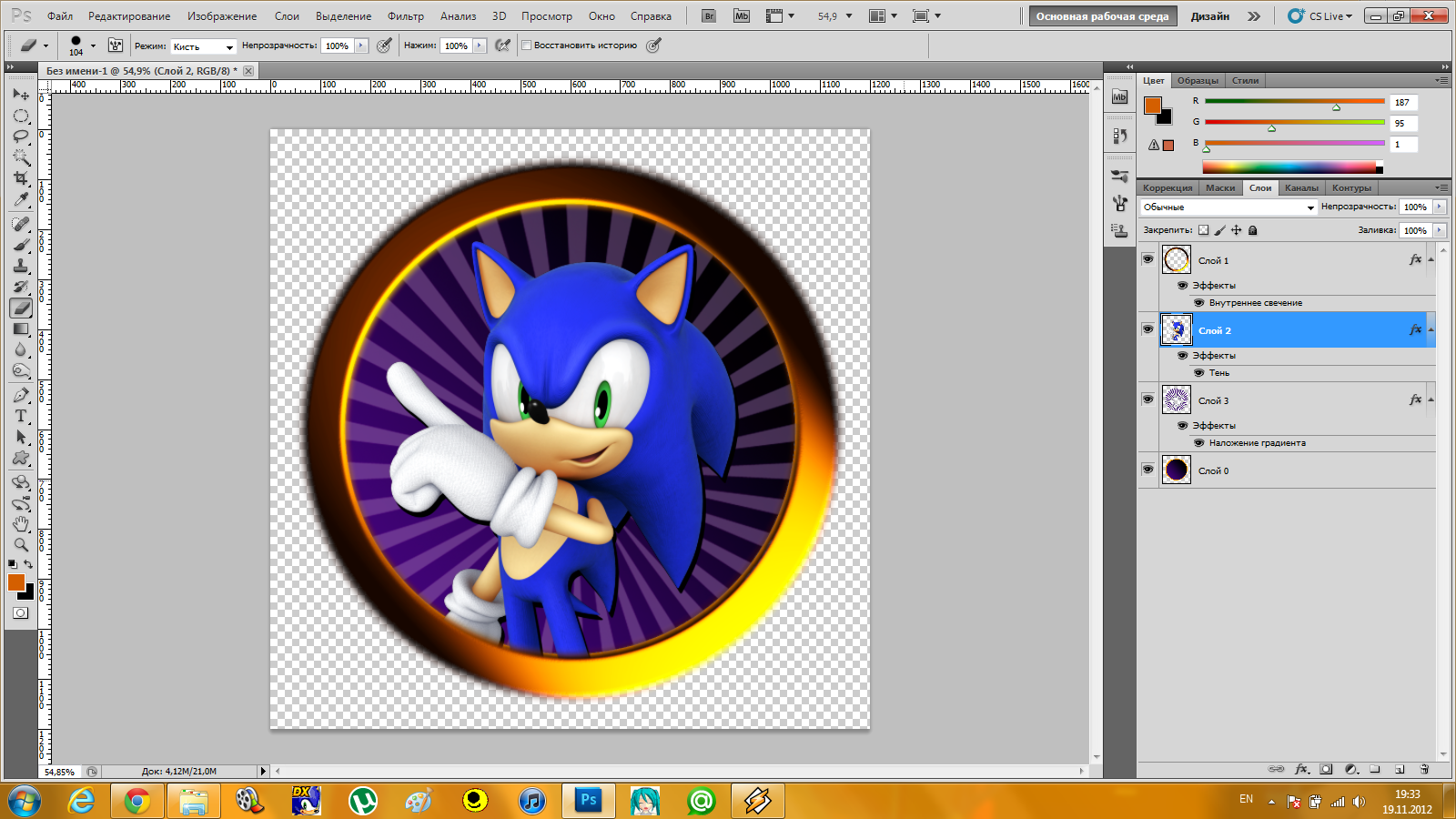Select the Brush tool
Image resolution: width=1456 pixels, height=819 pixels.
(21, 245)
